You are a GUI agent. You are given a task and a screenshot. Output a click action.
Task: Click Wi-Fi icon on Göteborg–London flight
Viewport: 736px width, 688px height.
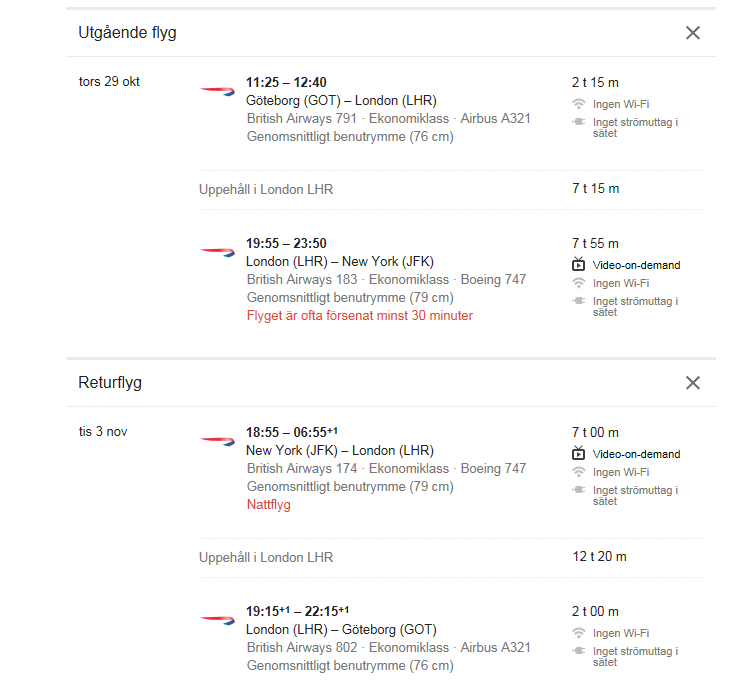579,104
